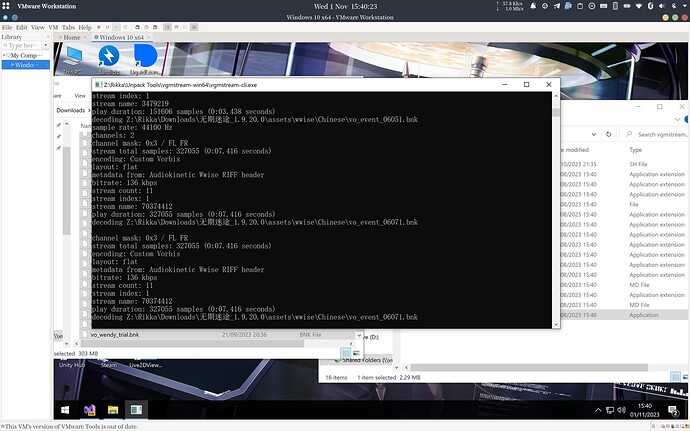Collapse the My Computer tree node

[x=4, y=55]
